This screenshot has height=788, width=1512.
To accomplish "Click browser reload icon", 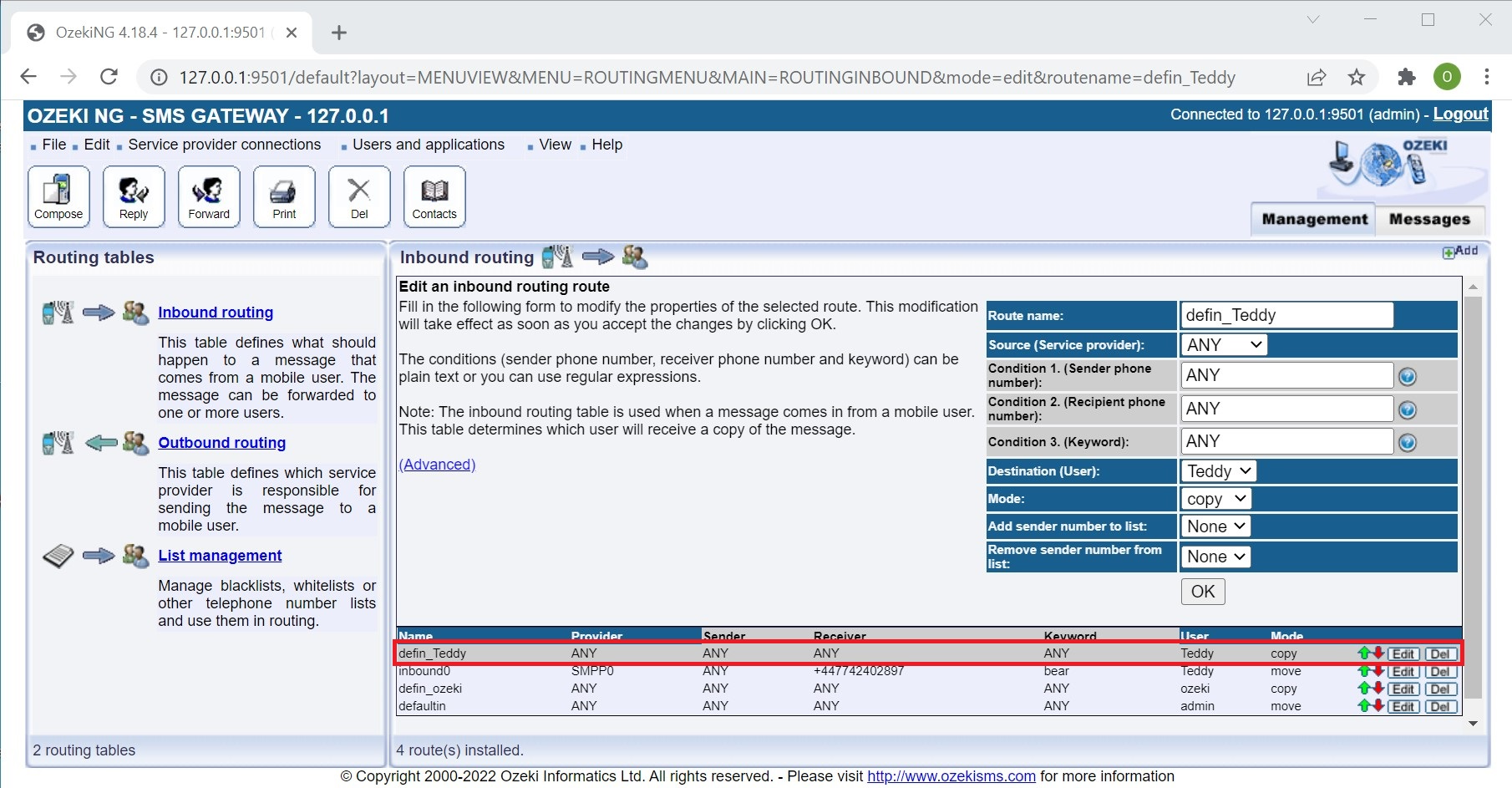I will coord(109,77).
